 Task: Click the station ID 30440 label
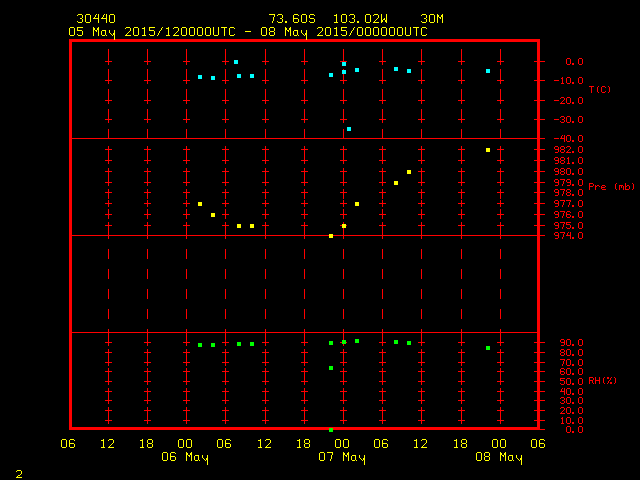click(94, 19)
